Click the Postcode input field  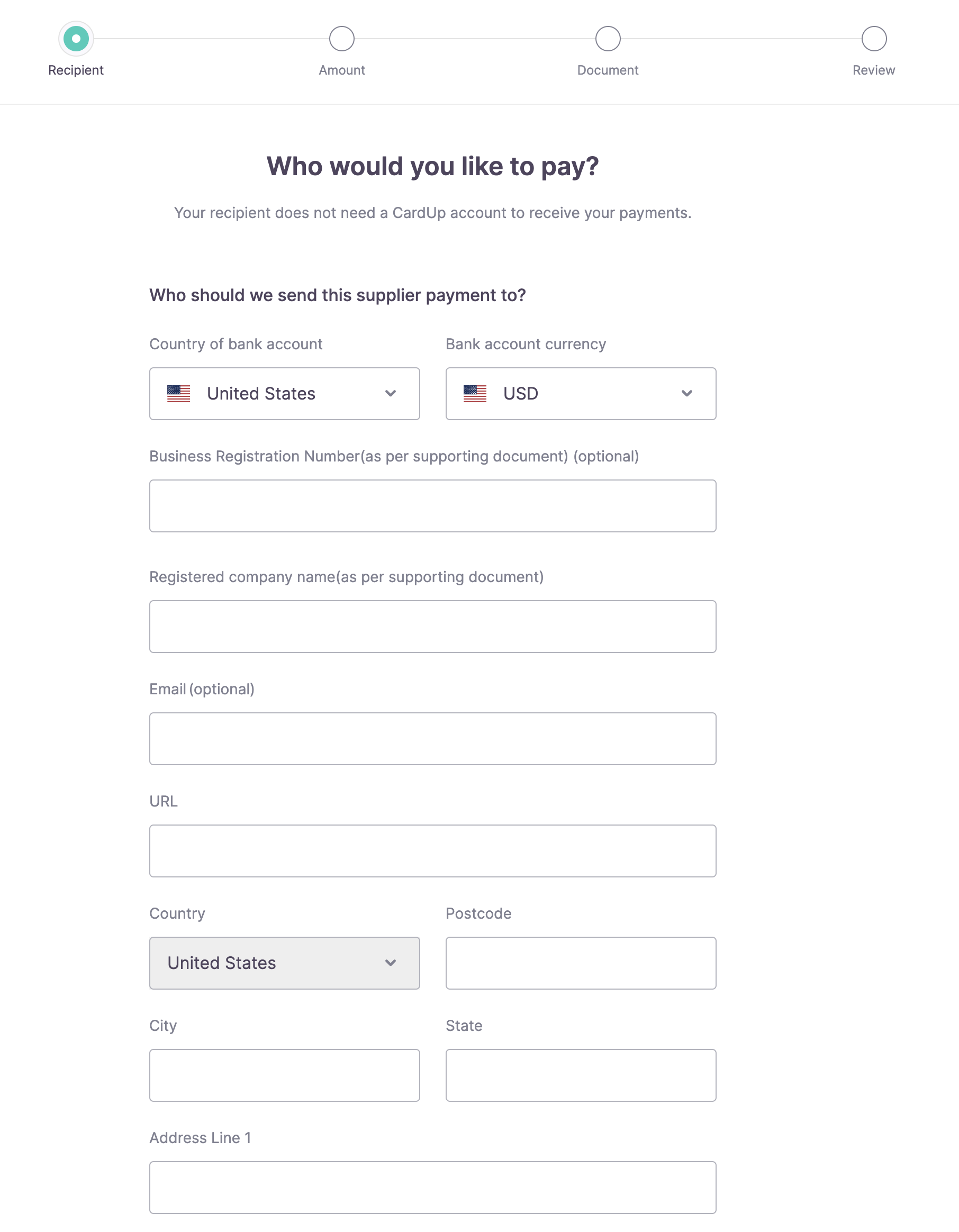(581, 963)
